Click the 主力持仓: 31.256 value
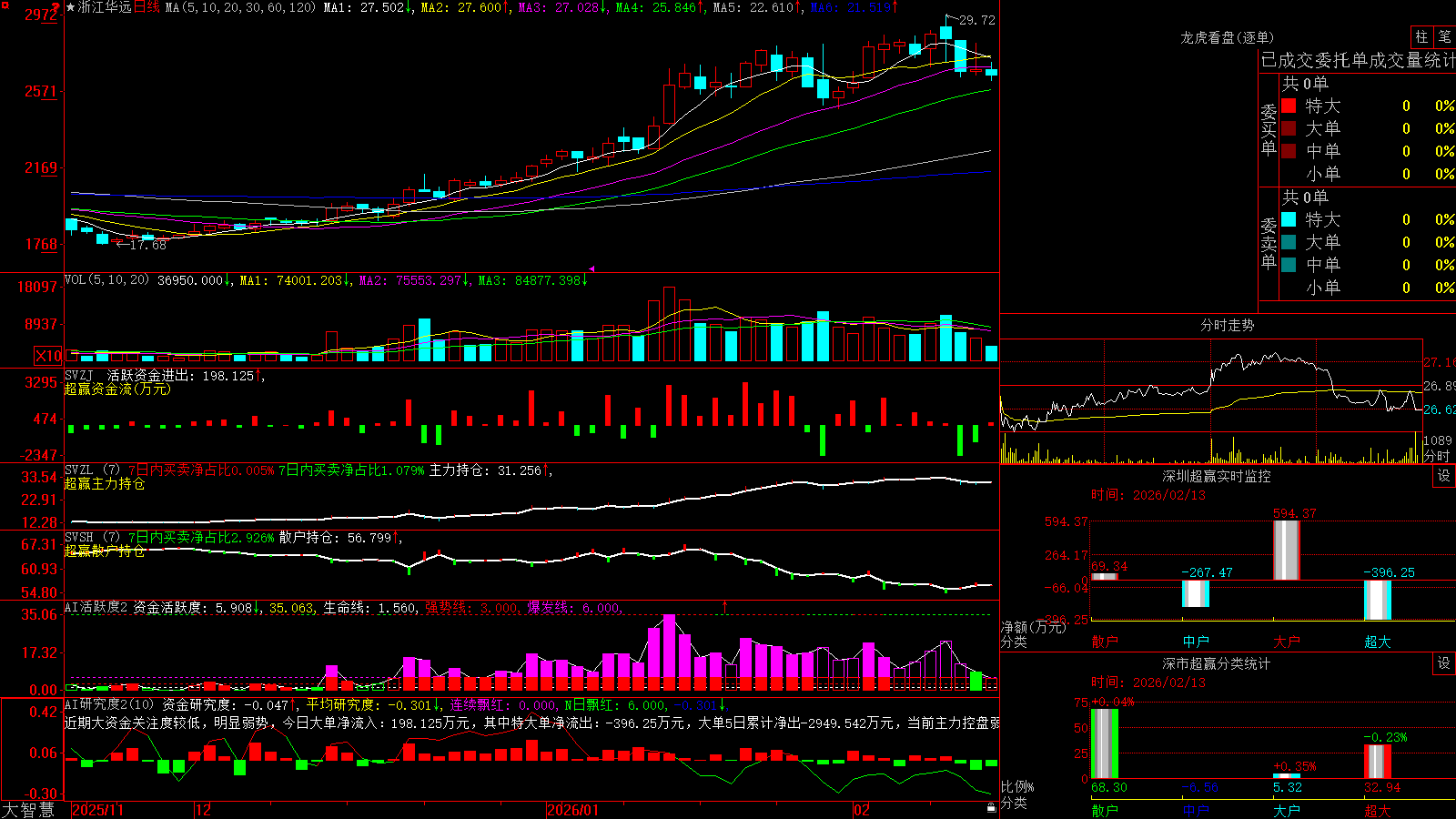 pos(485,470)
